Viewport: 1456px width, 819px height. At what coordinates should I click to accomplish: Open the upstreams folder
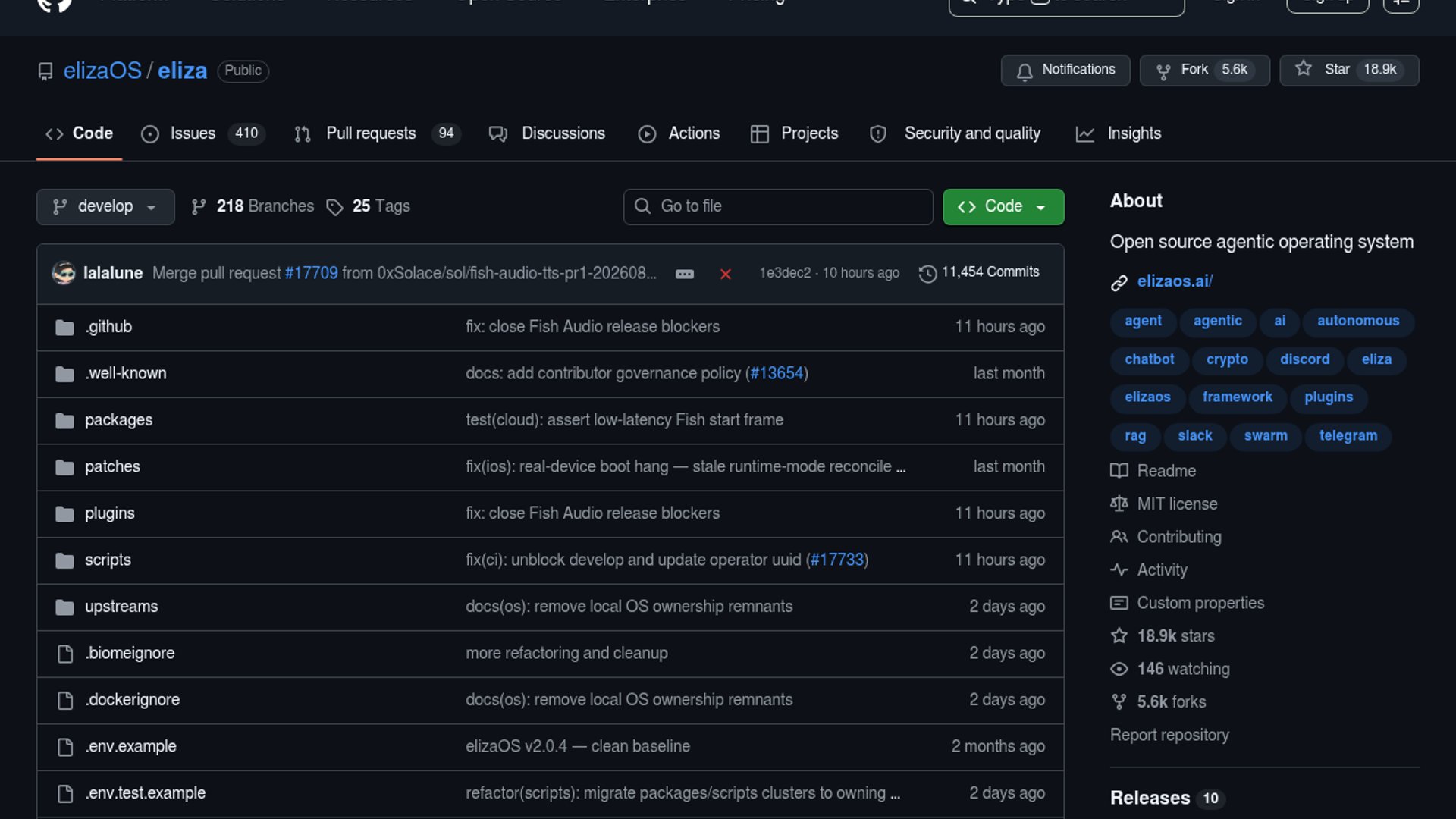point(121,607)
